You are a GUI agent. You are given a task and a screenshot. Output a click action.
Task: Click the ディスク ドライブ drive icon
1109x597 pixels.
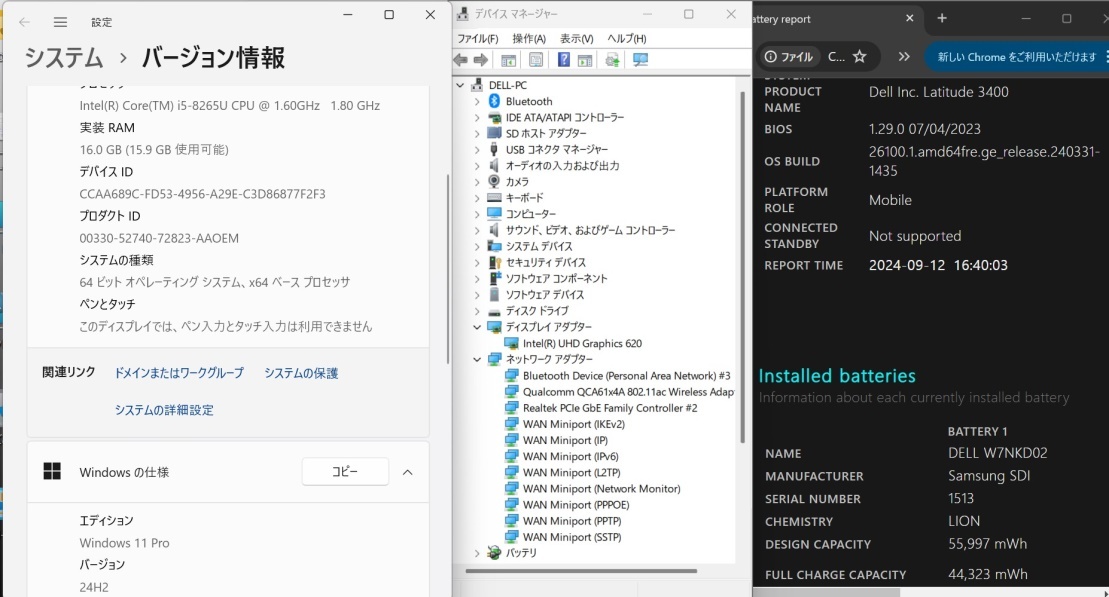(494, 311)
